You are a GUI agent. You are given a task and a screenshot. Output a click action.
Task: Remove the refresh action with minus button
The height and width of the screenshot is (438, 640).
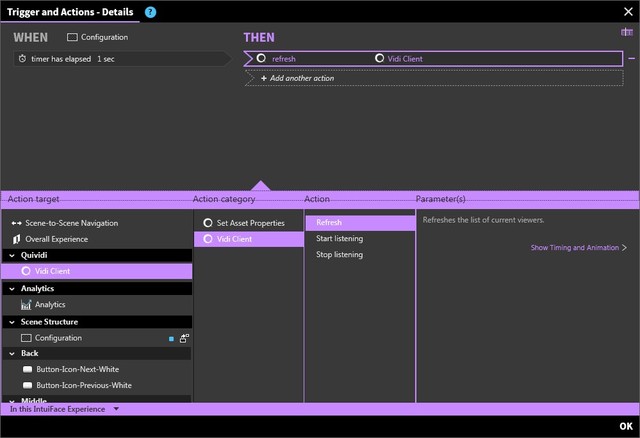(631, 59)
